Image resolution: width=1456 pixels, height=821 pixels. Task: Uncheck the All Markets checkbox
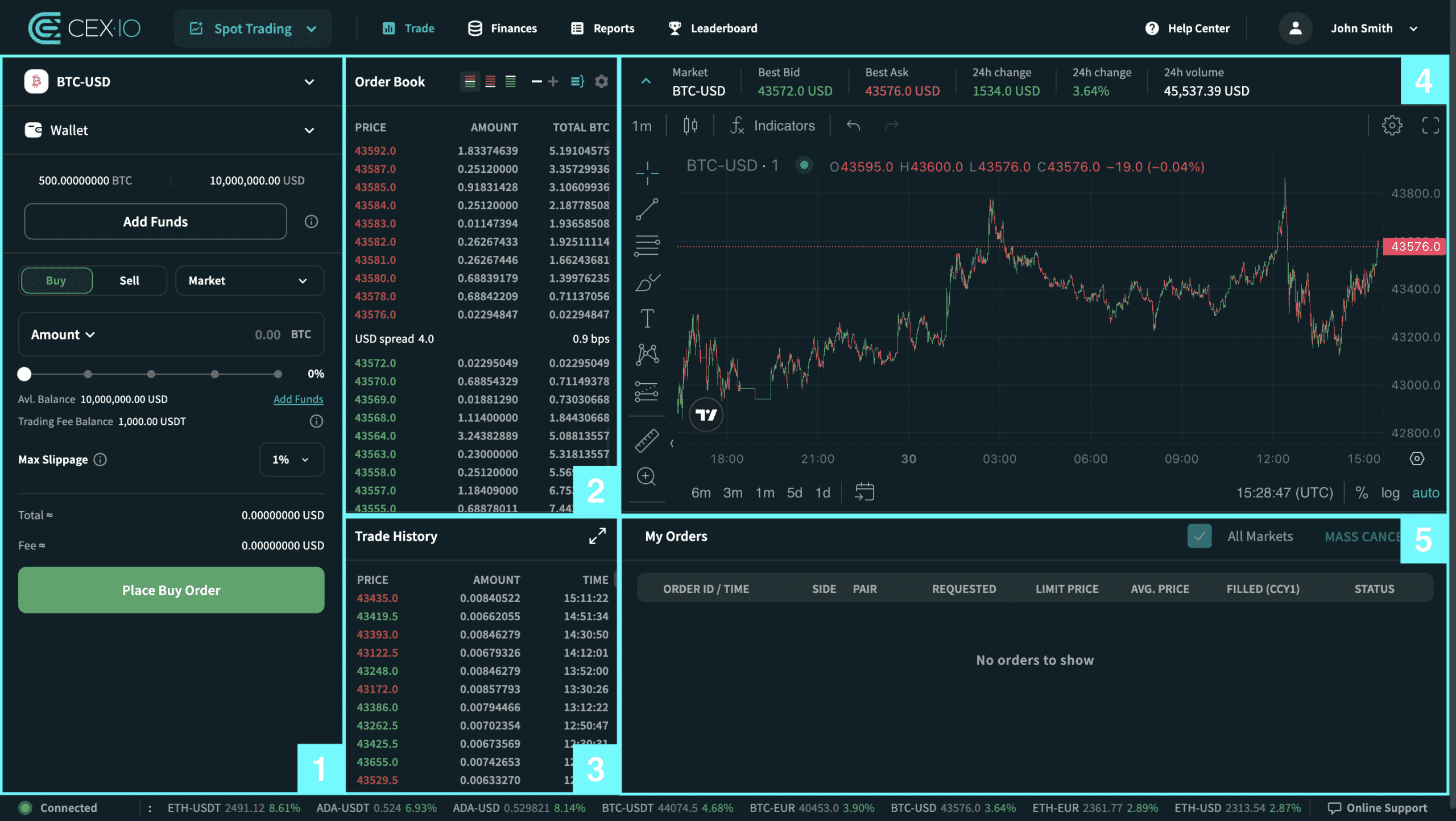(1199, 536)
